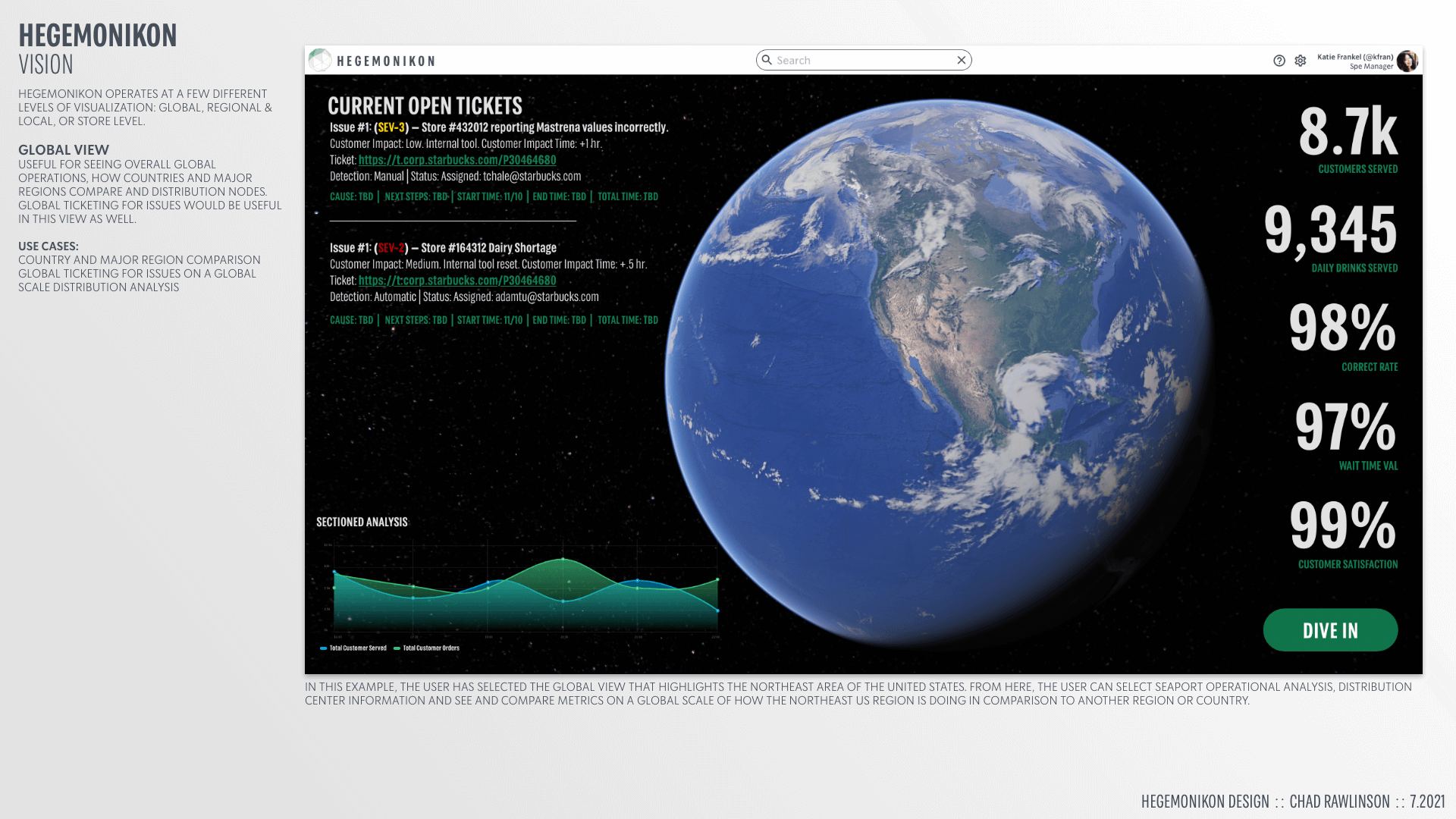Clear search with the X icon
The image size is (1456, 819).
point(961,60)
